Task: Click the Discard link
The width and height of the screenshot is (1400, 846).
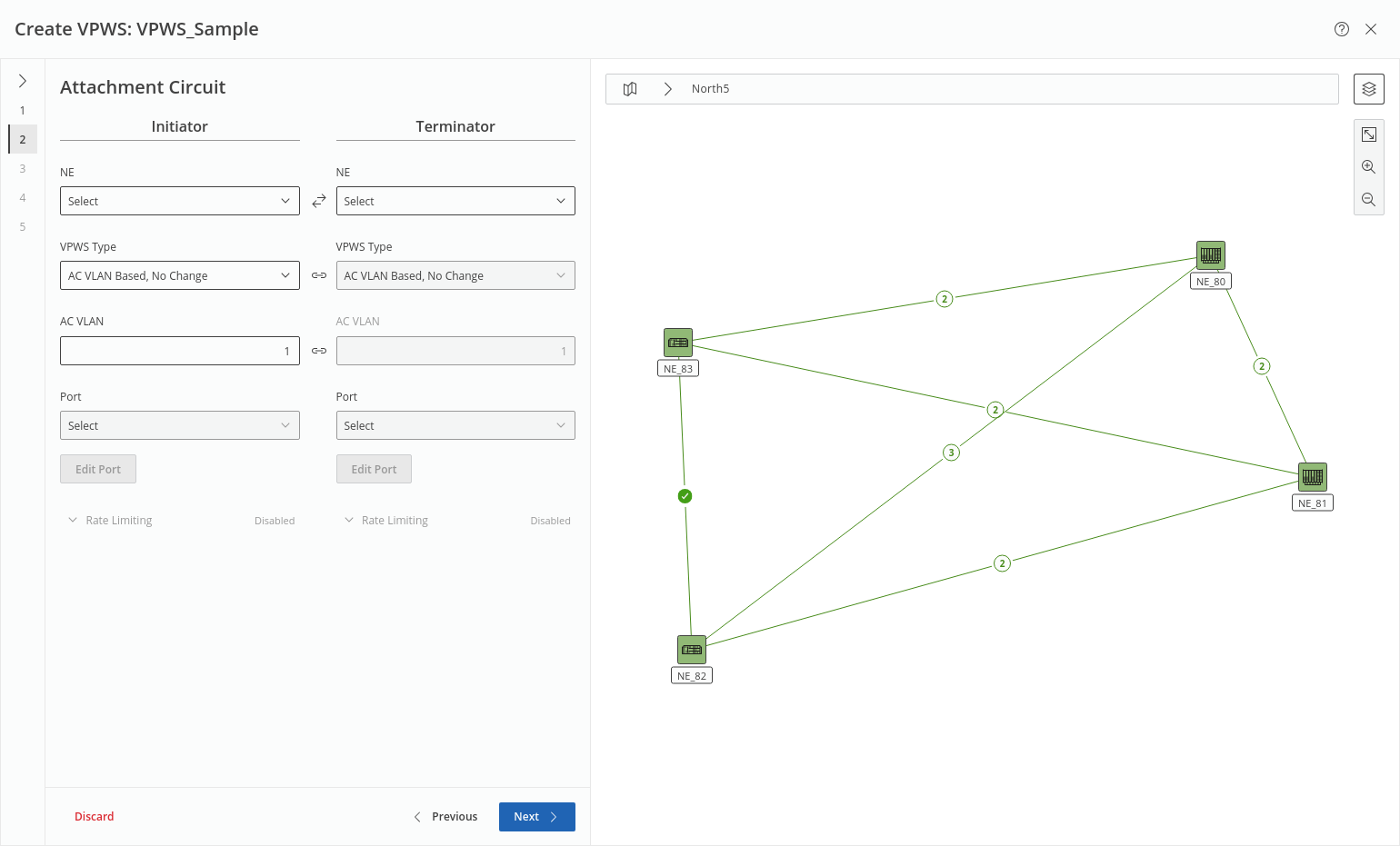Action: [95, 817]
